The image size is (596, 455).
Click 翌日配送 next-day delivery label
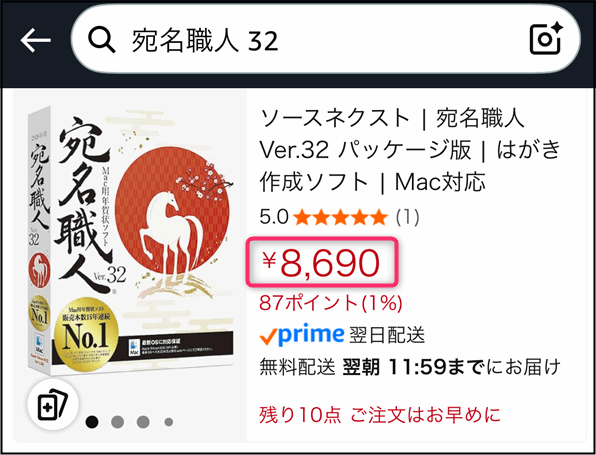click(387, 335)
